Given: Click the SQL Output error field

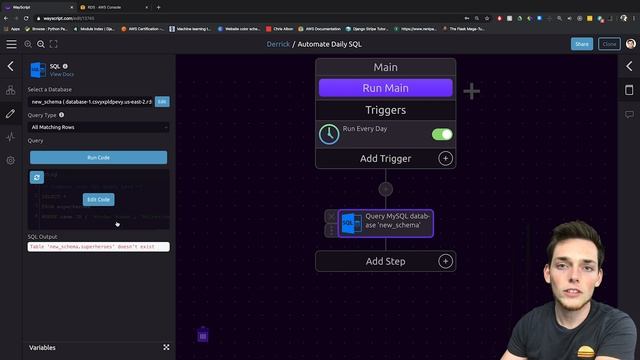Looking at the screenshot, I should (98, 247).
